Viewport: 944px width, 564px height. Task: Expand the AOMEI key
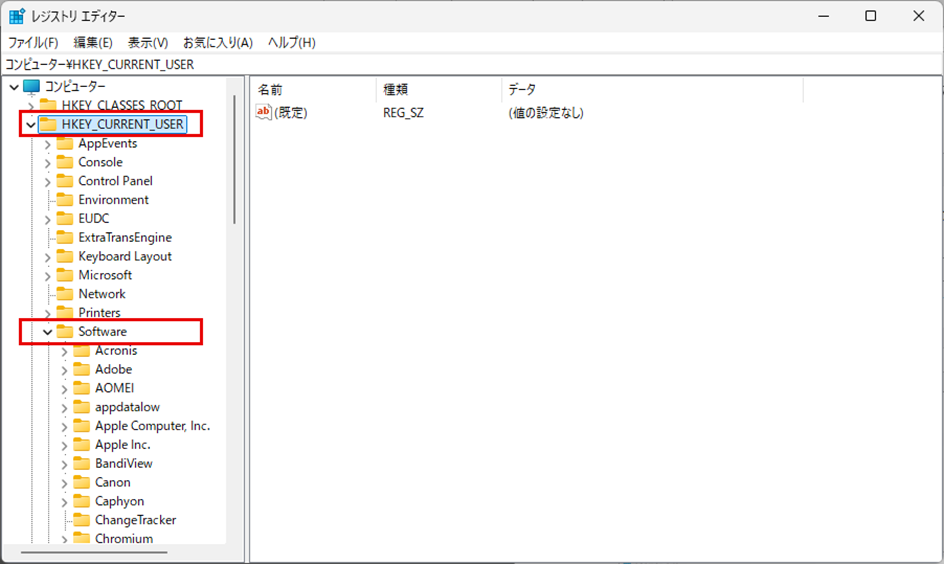64,389
